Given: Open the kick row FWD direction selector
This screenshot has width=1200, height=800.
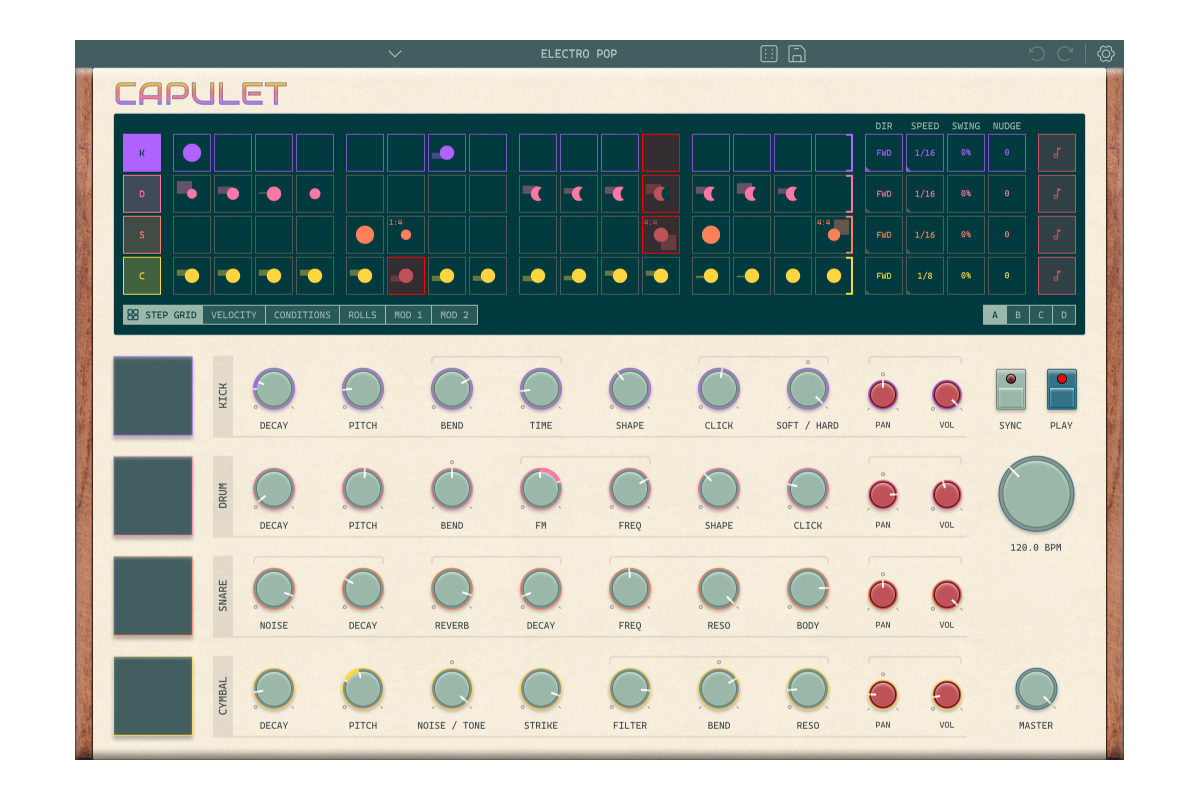Looking at the screenshot, I should (884, 153).
